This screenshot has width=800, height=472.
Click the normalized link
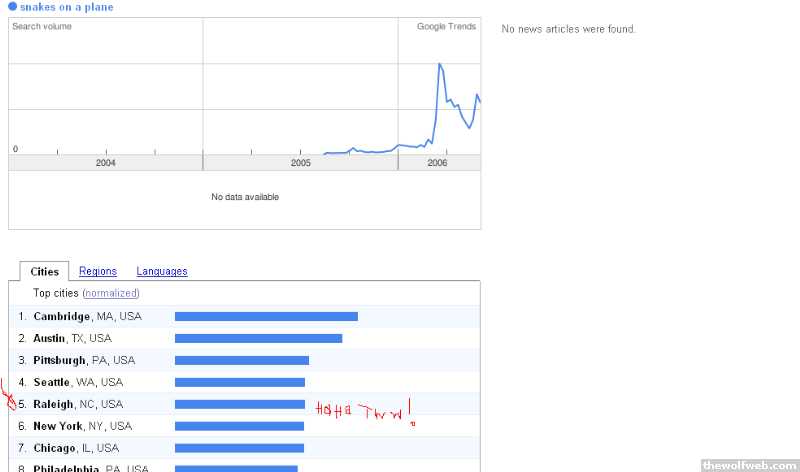111,293
